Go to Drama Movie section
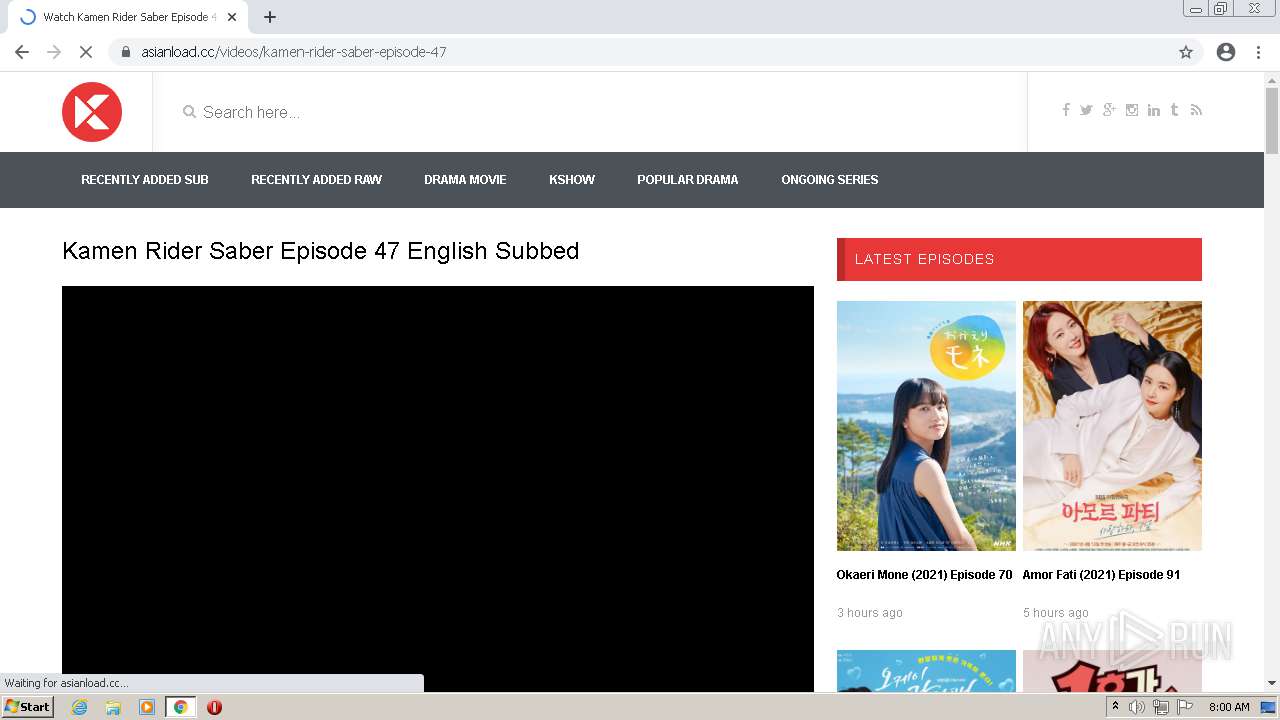1280x720 pixels. click(x=465, y=180)
